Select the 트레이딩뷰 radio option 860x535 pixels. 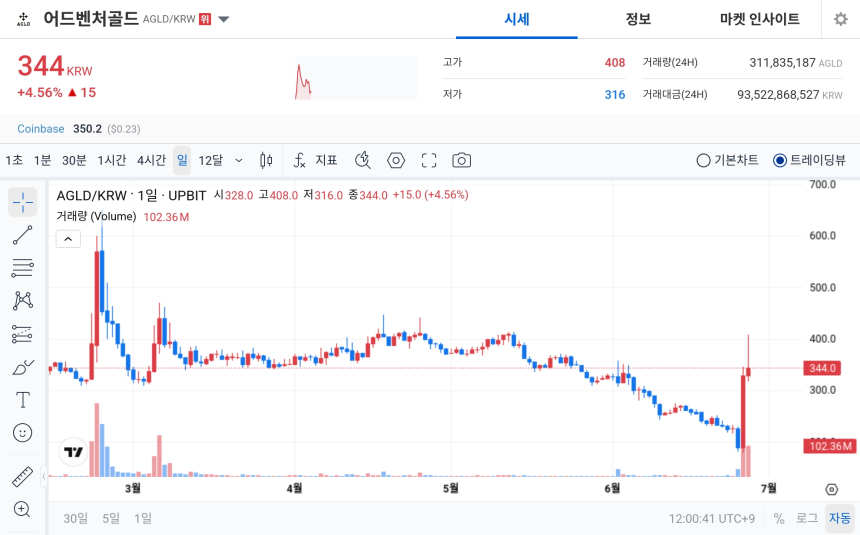[x=809, y=160]
